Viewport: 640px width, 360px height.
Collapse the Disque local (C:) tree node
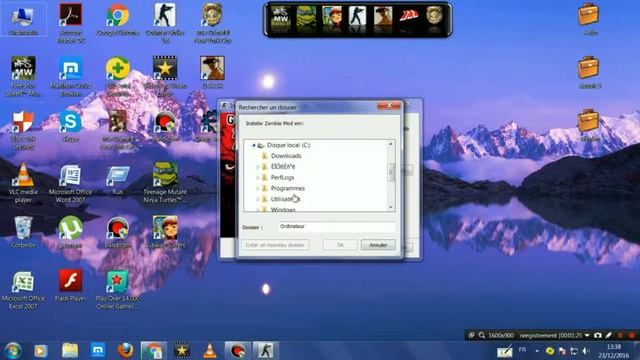(x=253, y=145)
